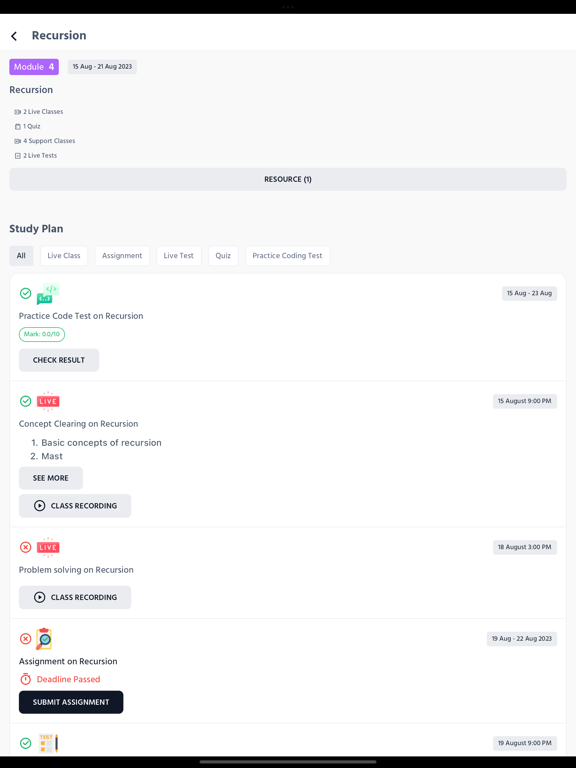Click the Module 4 purple badge
576x768 pixels.
tap(34, 67)
